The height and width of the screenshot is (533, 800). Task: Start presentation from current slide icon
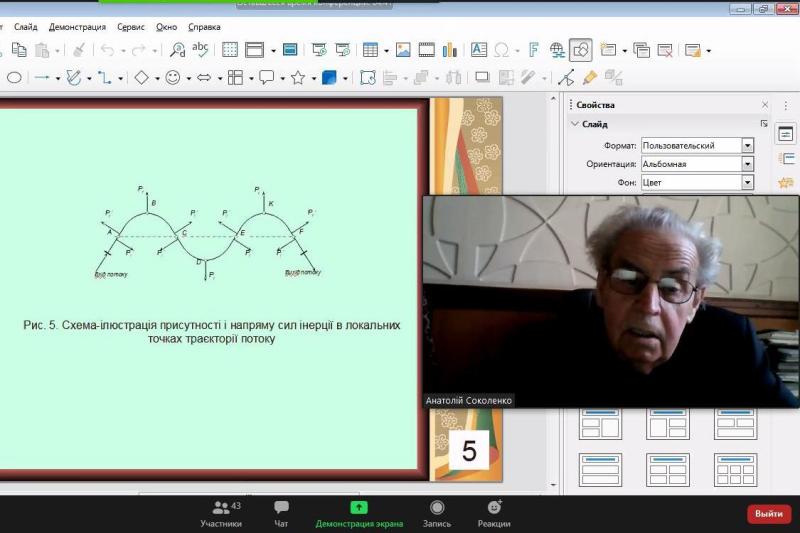pyautogui.click(x=343, y=50)
